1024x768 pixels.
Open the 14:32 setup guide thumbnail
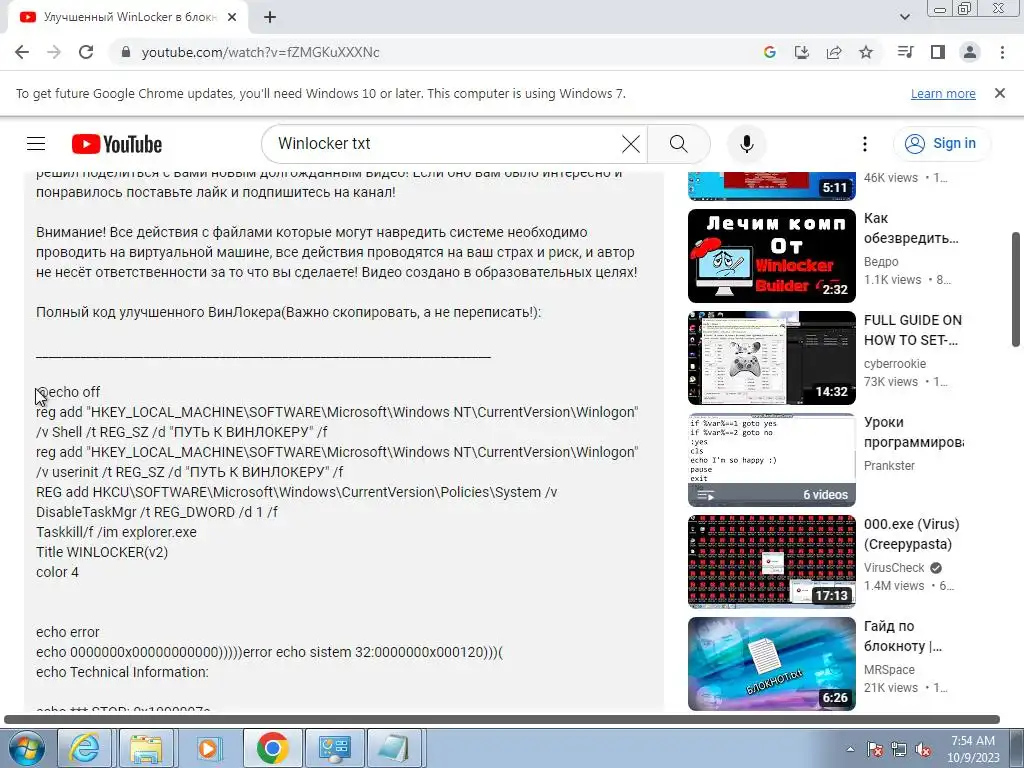click(771, 358)
